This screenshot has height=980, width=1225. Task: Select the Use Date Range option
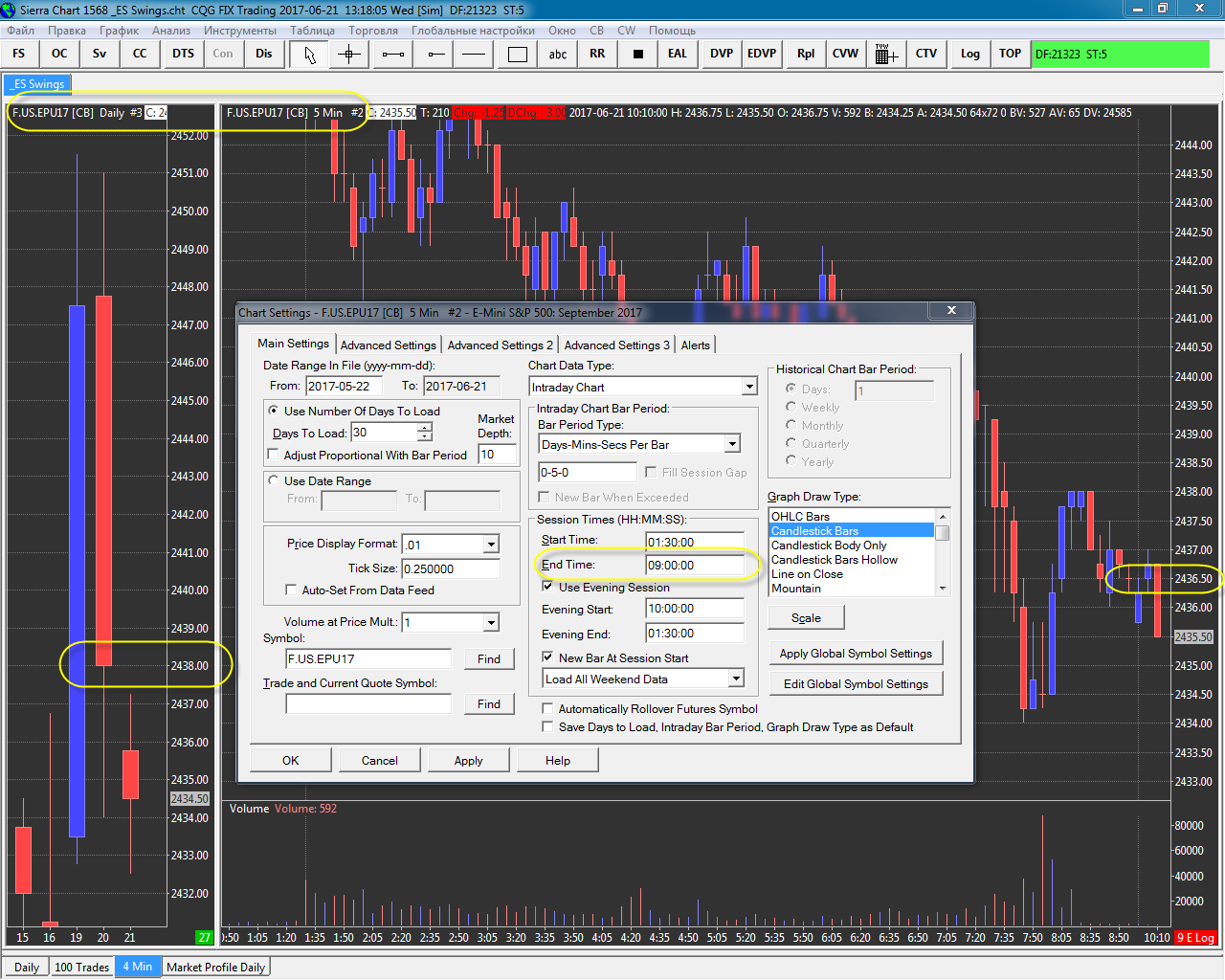click(x=274, y=480)
